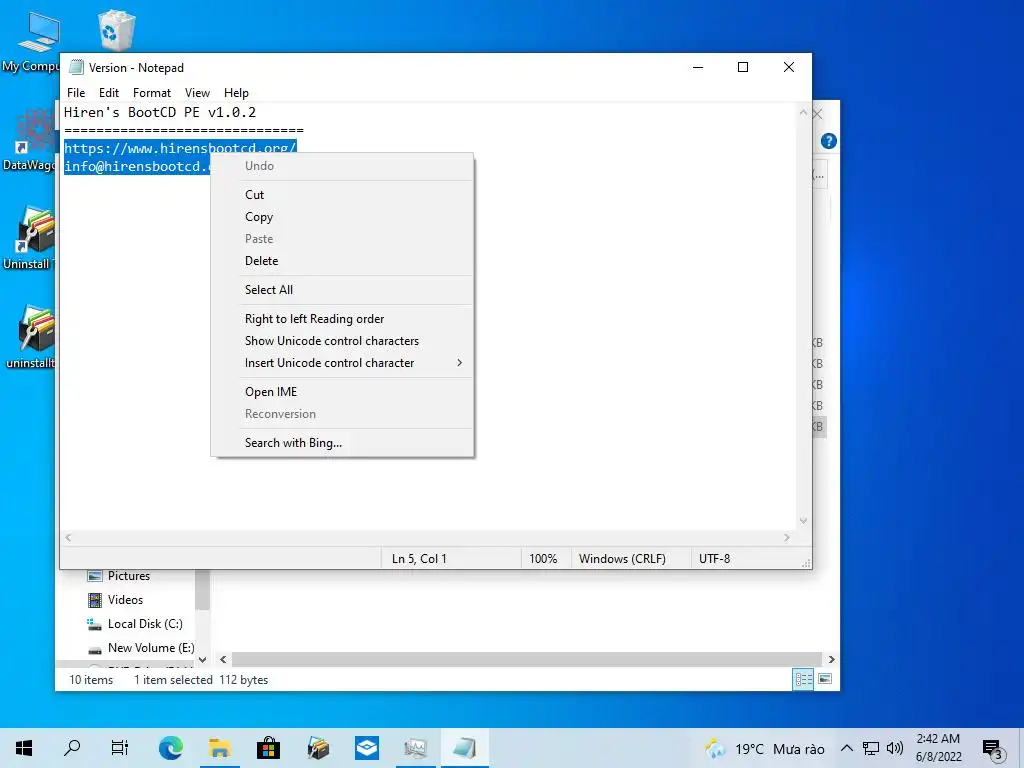
Task: Switch to Notepad taskbar icon
Action: point(464,748)
